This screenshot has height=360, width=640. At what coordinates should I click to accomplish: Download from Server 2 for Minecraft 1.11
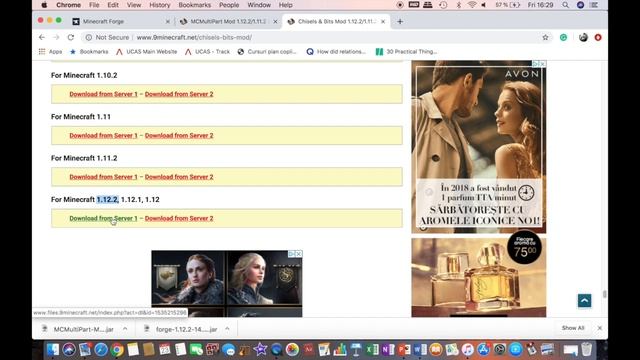[179, 136]
